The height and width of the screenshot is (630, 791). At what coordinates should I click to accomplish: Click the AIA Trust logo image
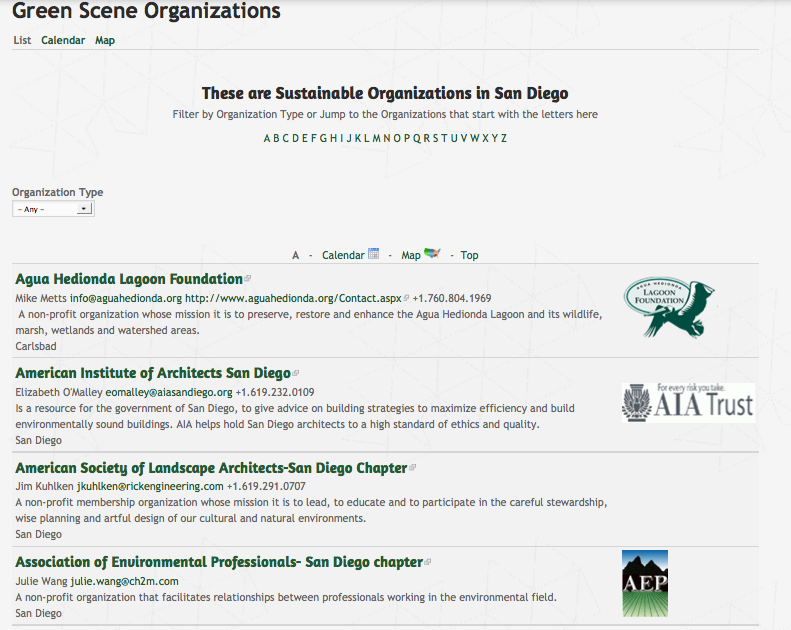pos(687,402)
